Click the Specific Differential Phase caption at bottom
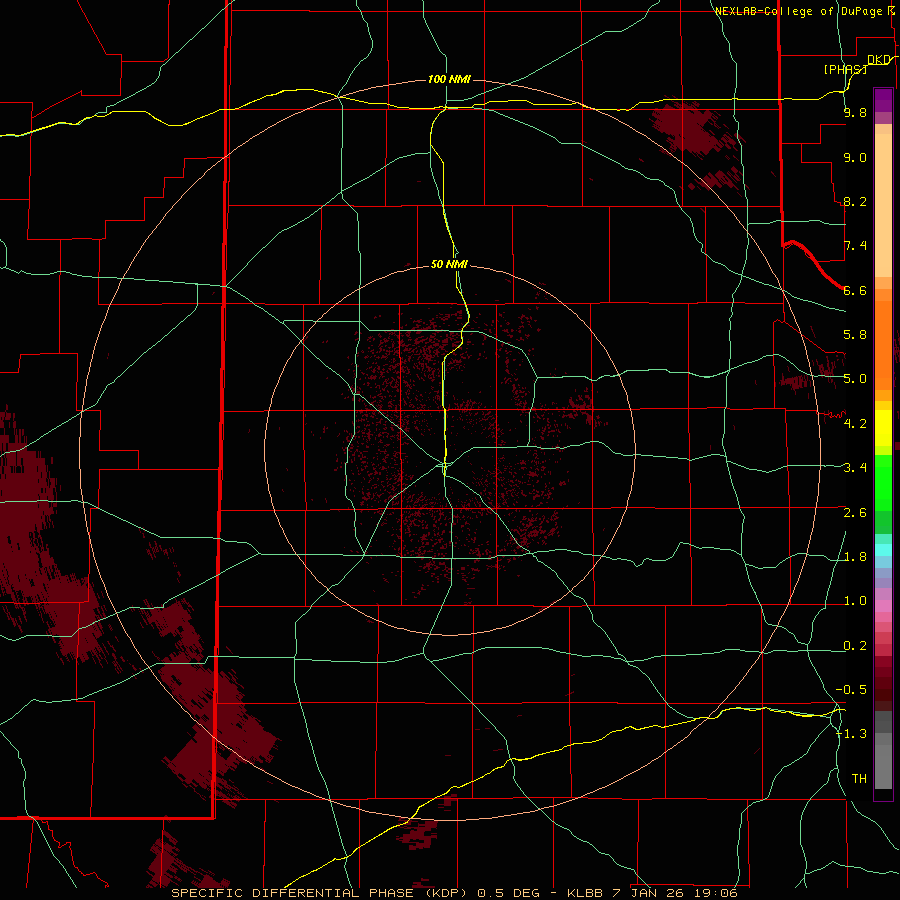Image resolution: width=900 pixels, height=900 pixels. pyautogui.click(x=454, y=893)
